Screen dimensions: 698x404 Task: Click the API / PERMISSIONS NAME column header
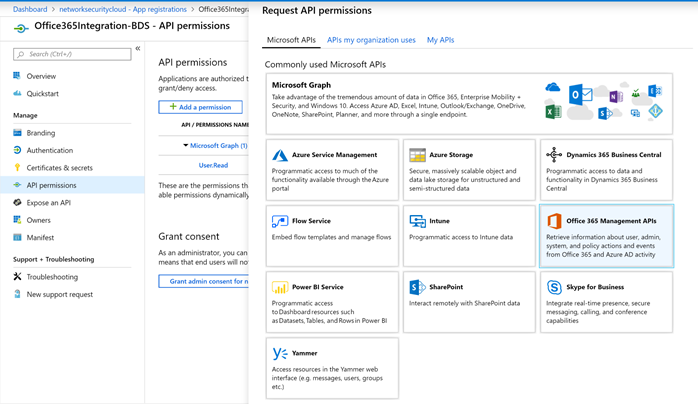215,125
